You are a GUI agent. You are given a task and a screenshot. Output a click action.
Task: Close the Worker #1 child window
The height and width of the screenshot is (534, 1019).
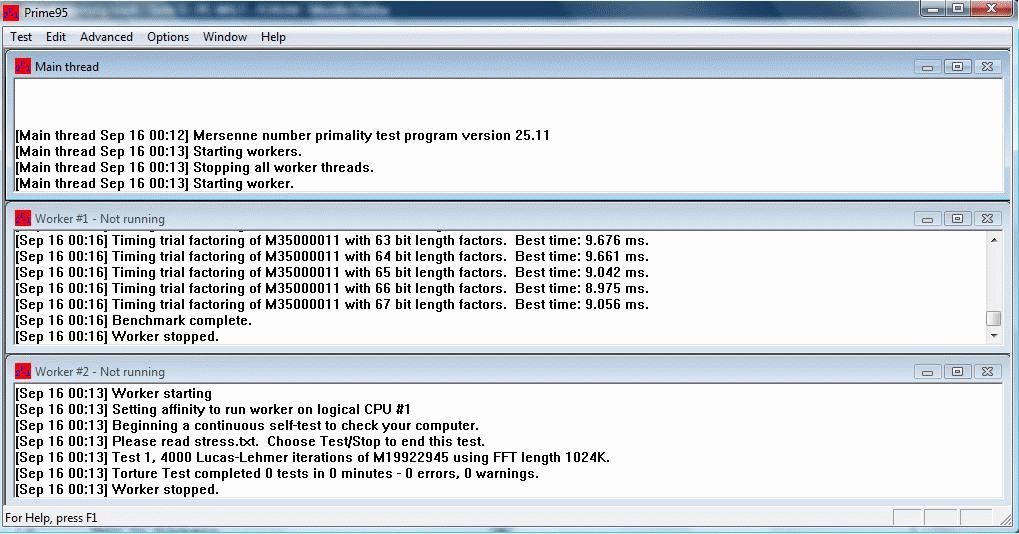click(987, 218)
